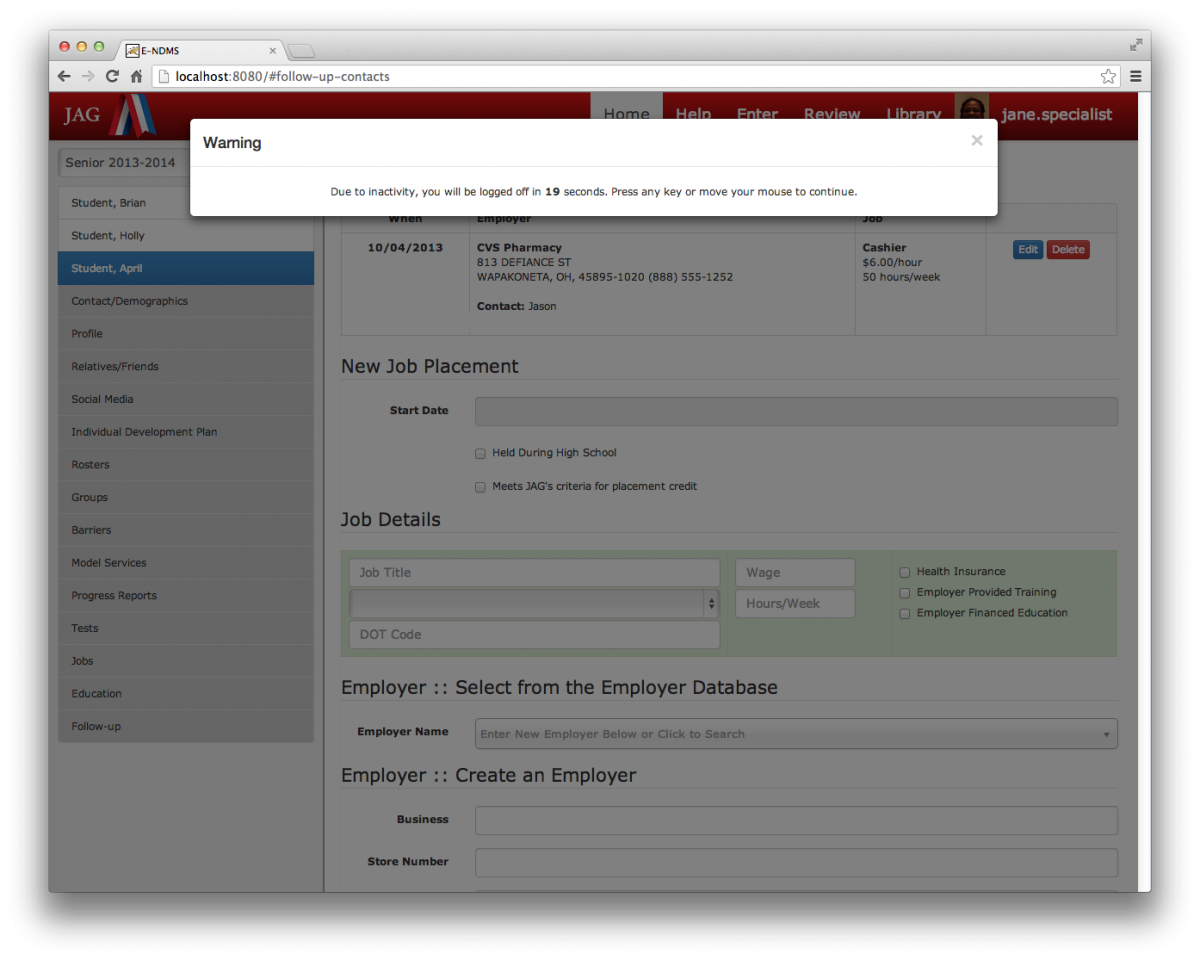The image size is (1200, 960).
Task: Open the Review section in the navigation
Action: click(832, 114)
